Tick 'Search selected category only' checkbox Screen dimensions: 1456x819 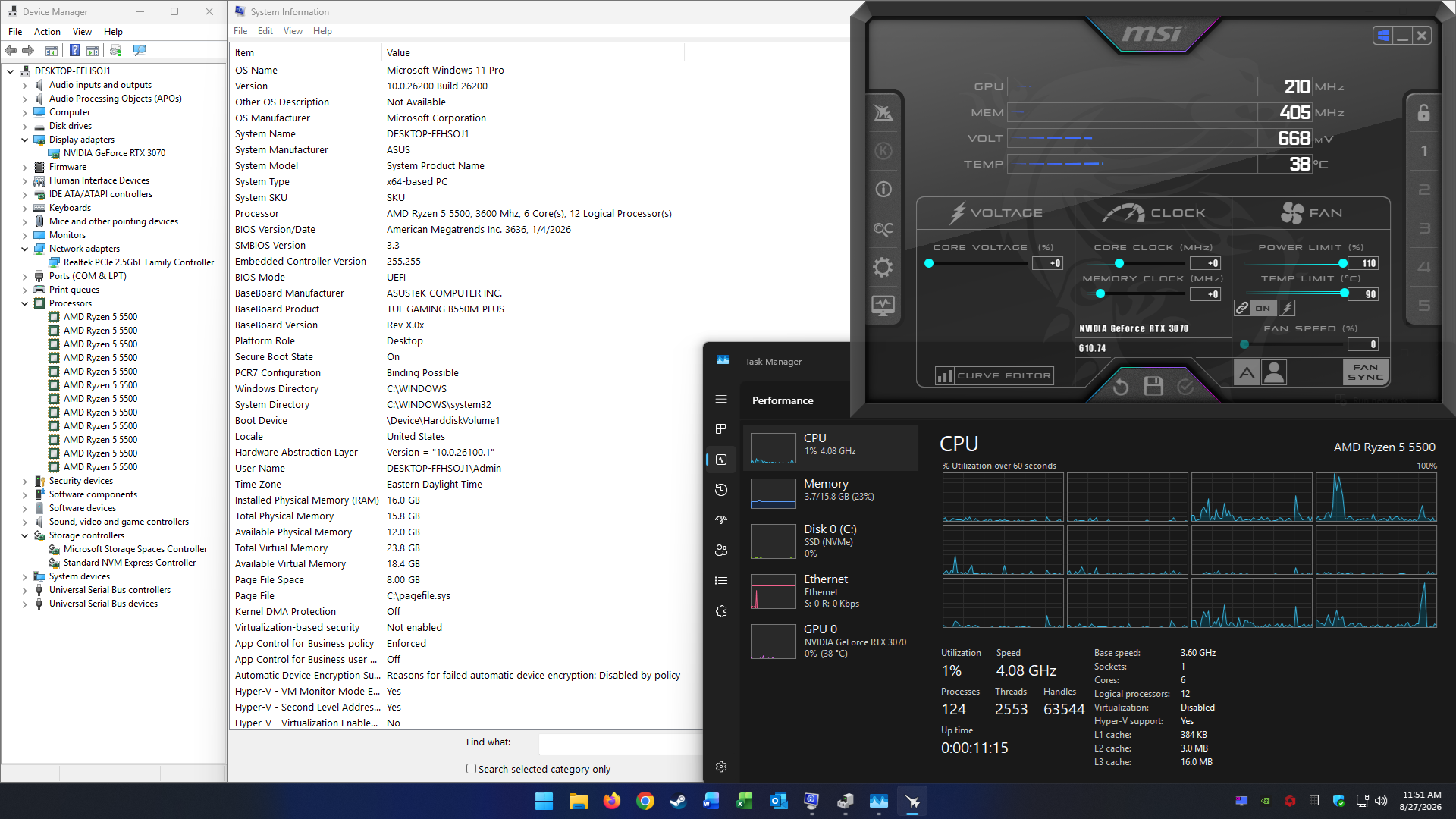[x=471, y=769]
